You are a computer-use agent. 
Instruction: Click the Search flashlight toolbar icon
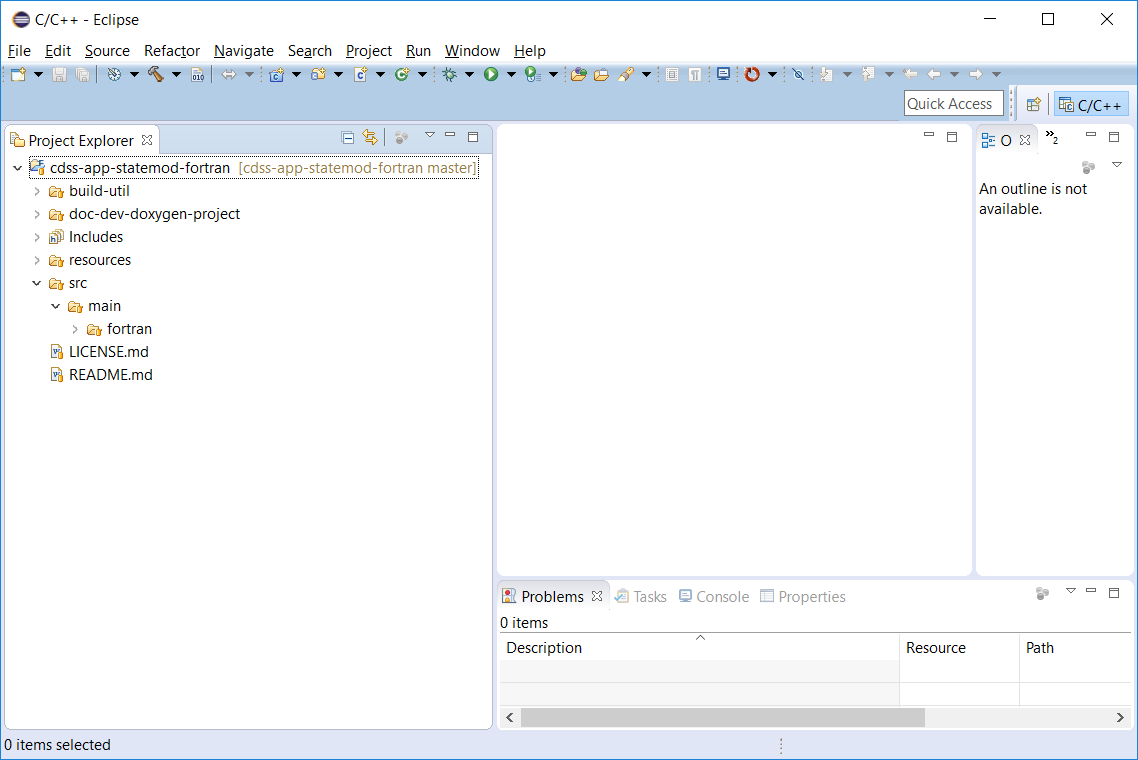pyautogui.click(x=626, y=74)
